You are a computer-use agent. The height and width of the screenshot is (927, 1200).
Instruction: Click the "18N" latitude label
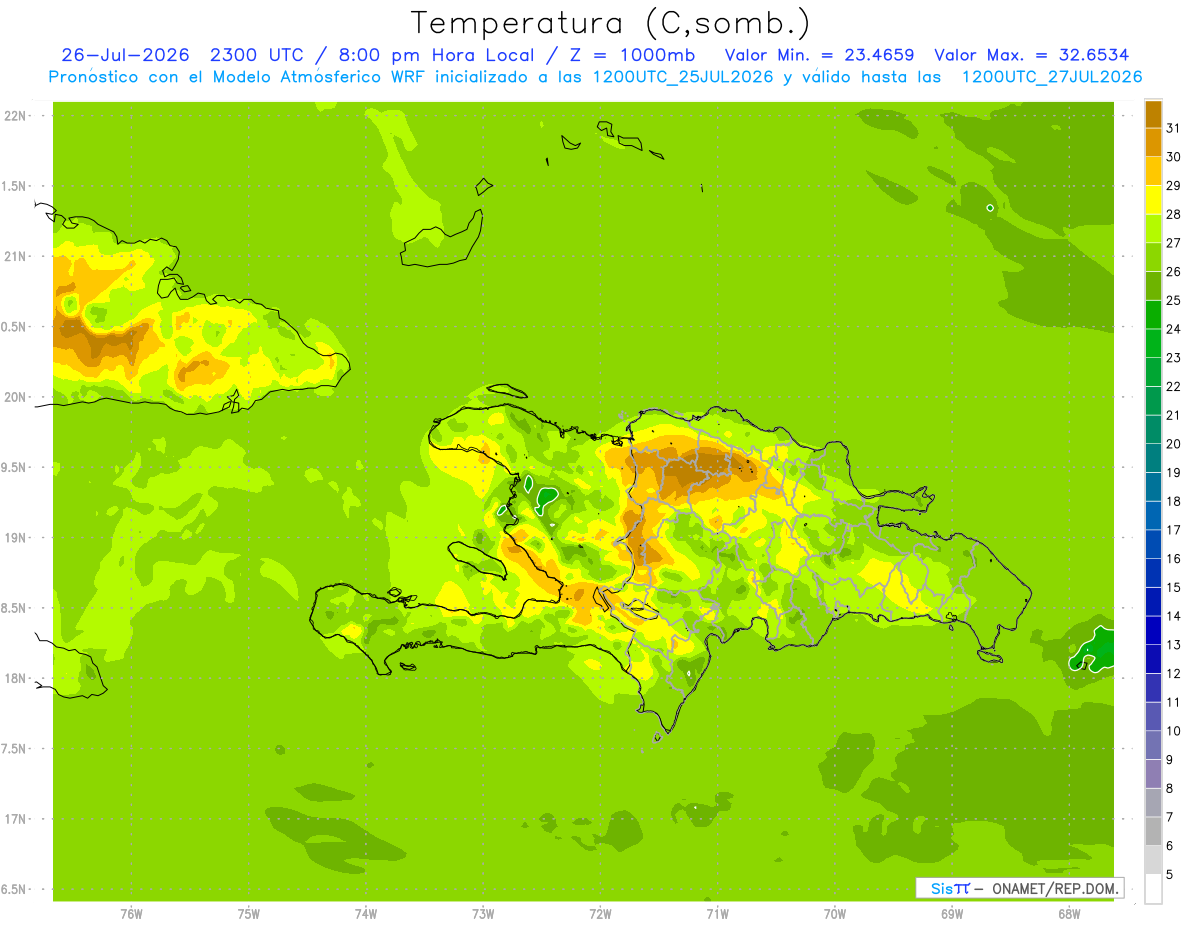[16, 679]
